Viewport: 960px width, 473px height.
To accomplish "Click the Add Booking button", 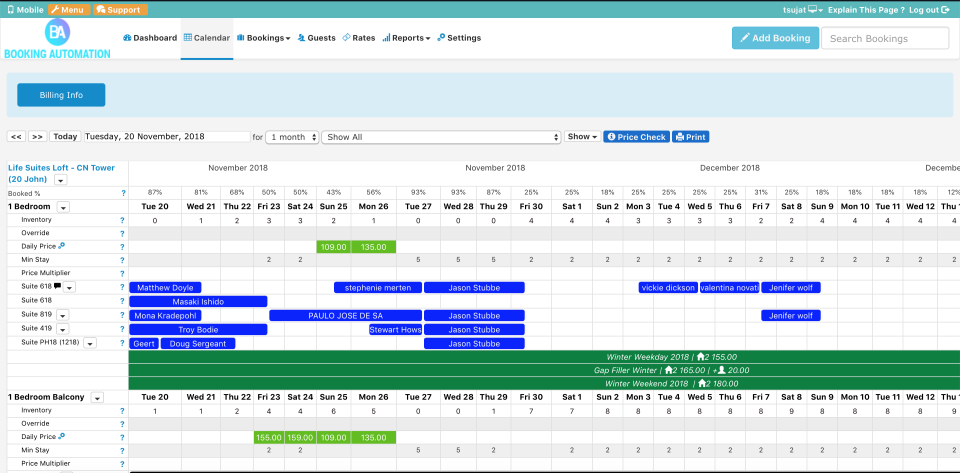I will [x=775, y=38].
